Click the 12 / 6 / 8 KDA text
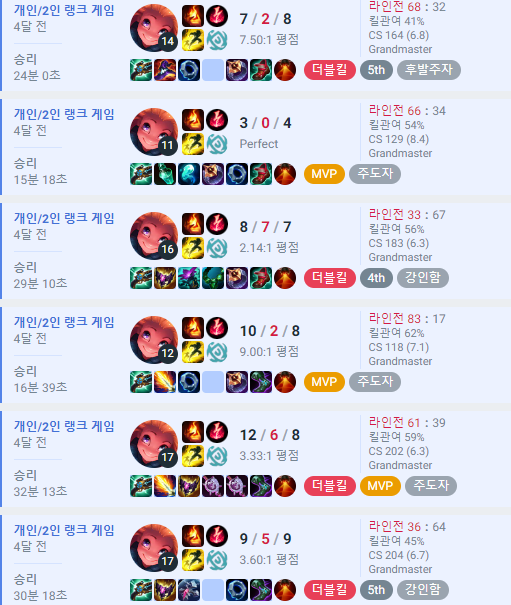This screenshot has width=511, height=605. (270, 435)
